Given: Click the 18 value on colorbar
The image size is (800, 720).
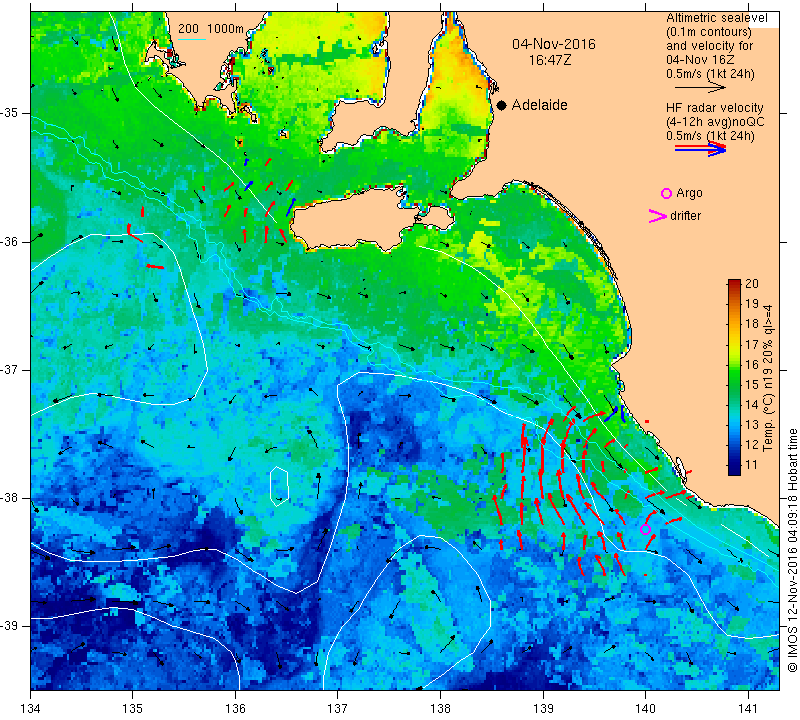Looking at the screenshot, I should tap(752, 324).
